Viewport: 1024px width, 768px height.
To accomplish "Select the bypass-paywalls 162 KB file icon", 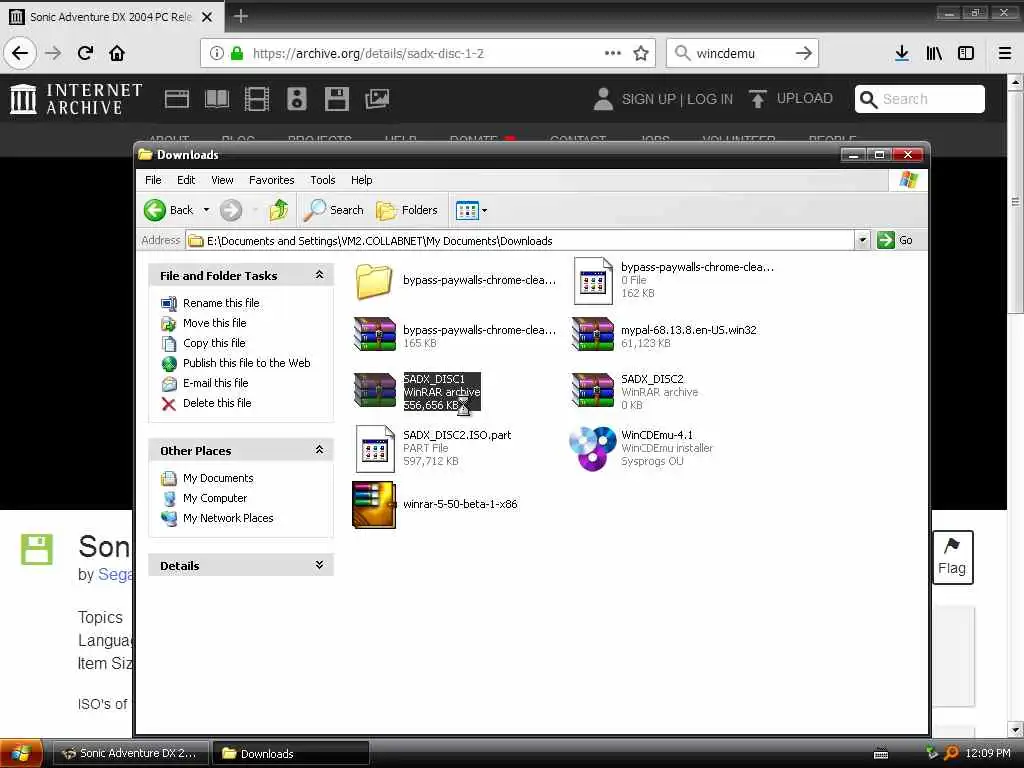I will [x=593, y=281].
